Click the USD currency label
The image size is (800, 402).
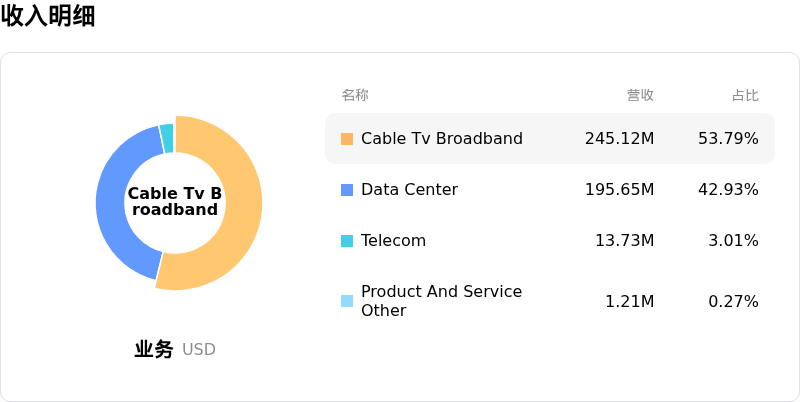pyautogui.click(x=199, y=350)
